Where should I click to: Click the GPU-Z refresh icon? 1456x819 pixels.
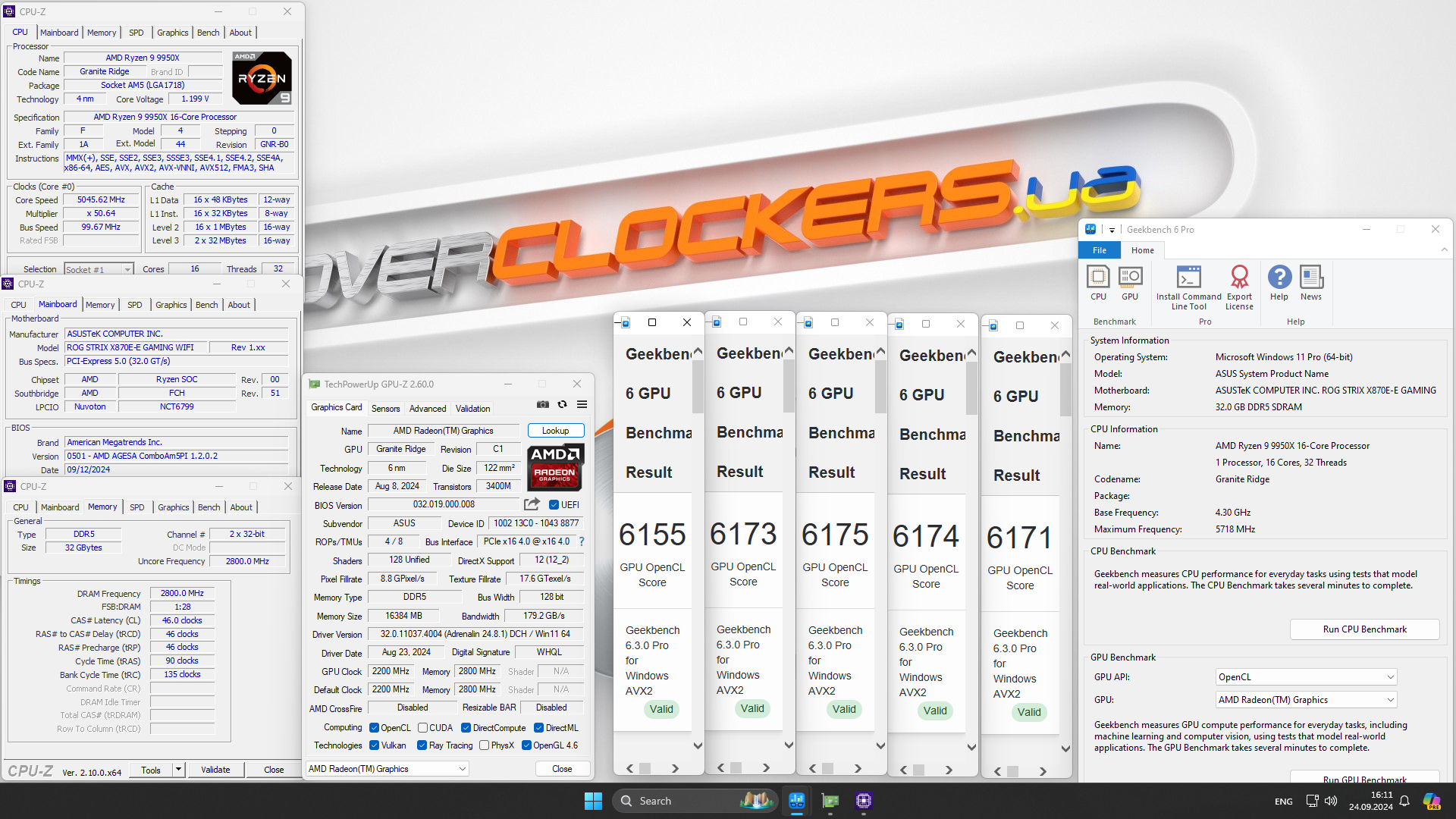coord(562,404)
